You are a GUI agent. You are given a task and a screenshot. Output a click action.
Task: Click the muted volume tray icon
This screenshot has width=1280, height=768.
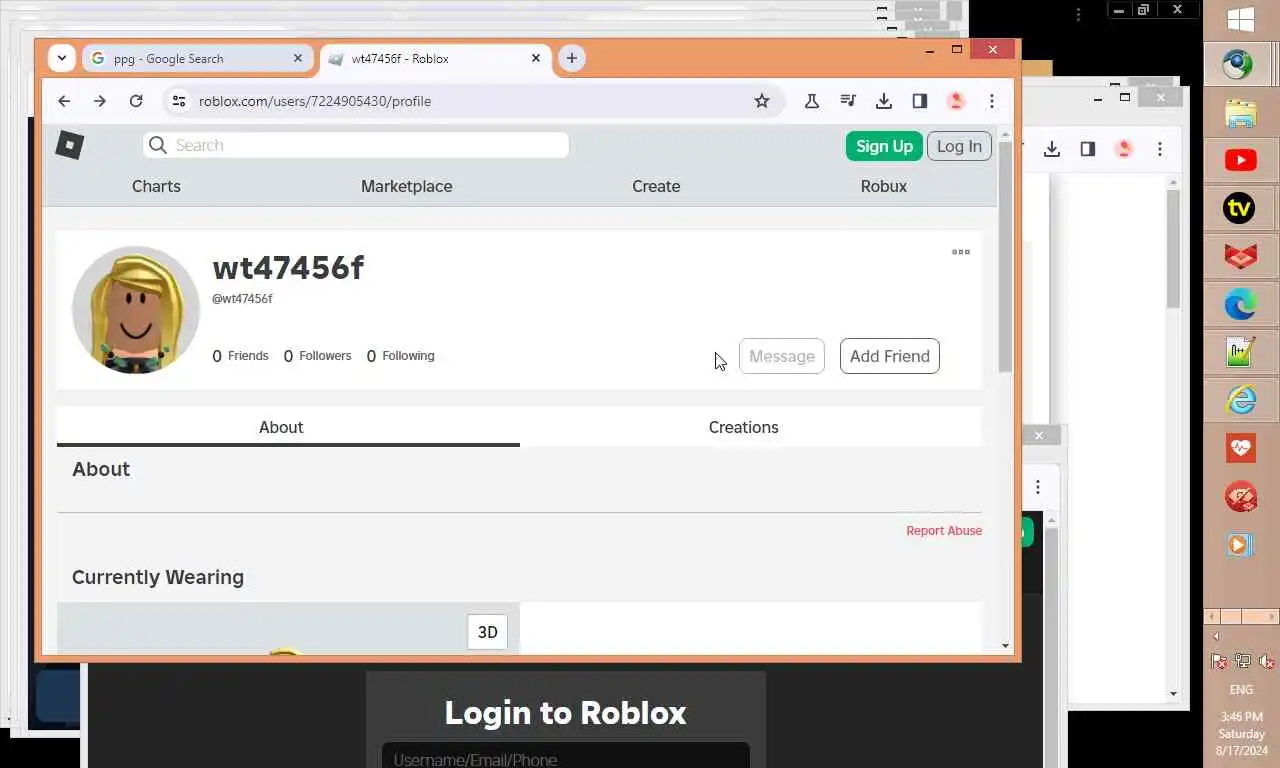pyautogui.click(x=1266, y=661)
